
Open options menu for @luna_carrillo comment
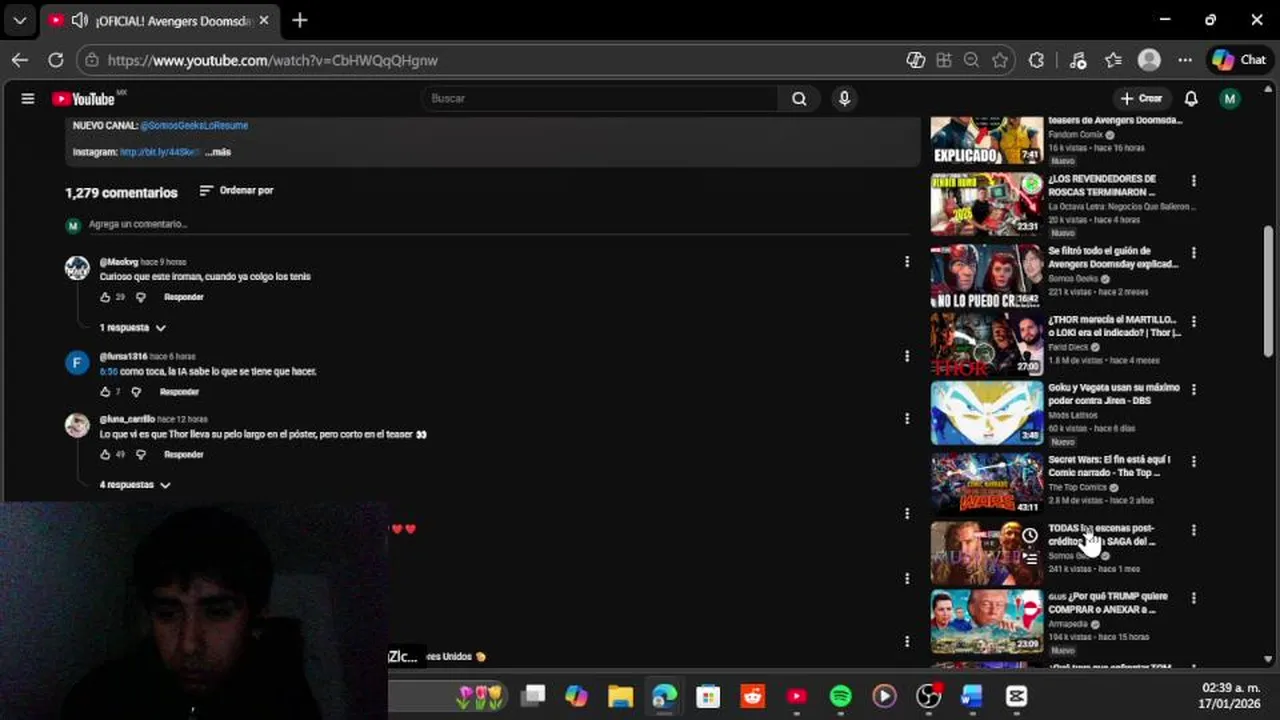point(907,419)
